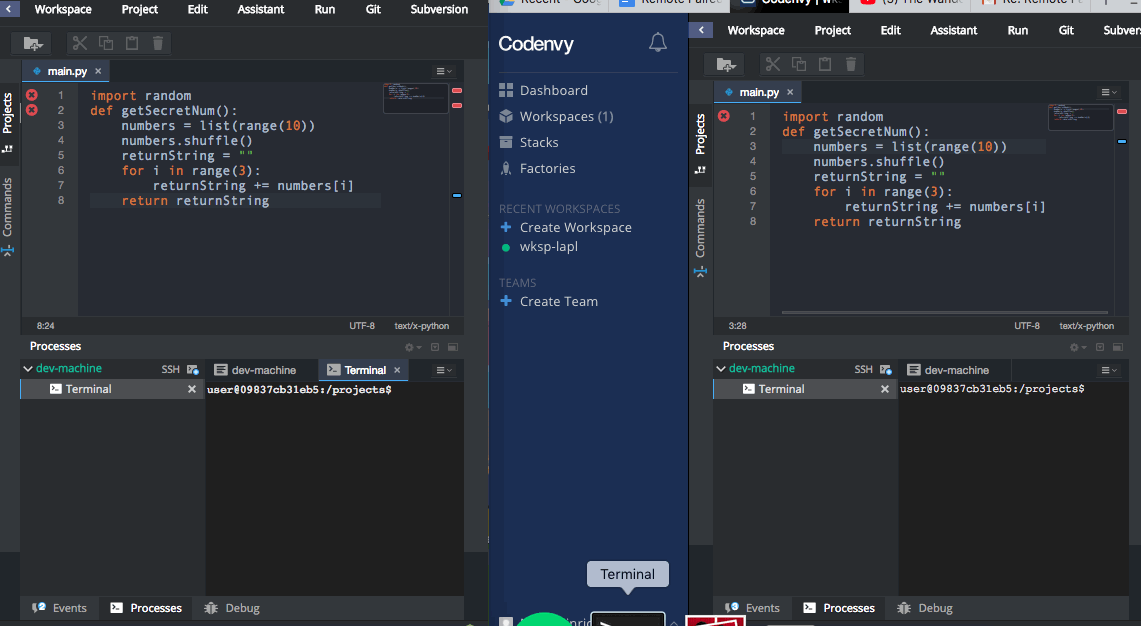Click the Create Workspace link

[x=575, y=227]
